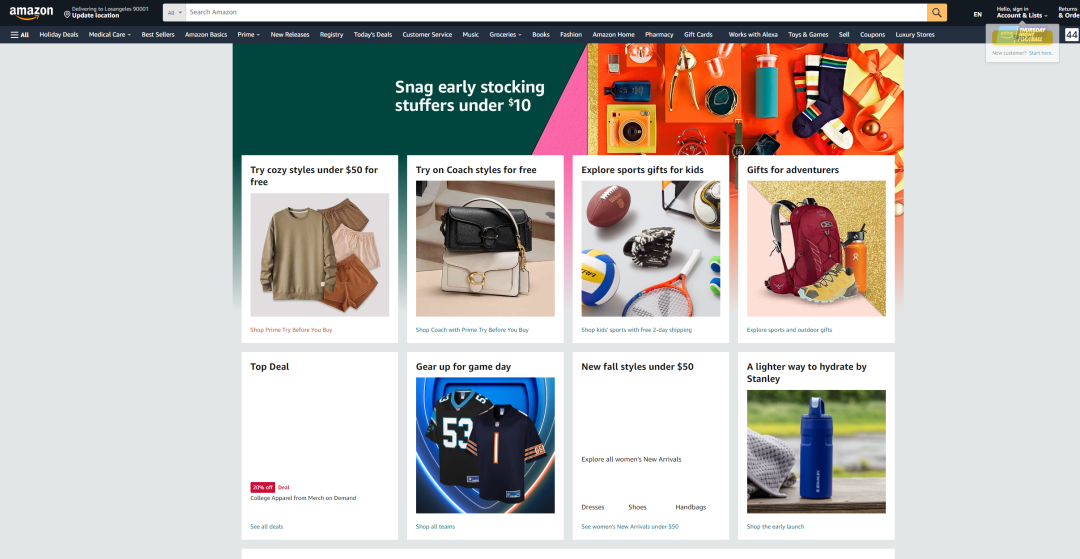Click Shop kids' sports with free 2-day shipping

tap(636, 330)
